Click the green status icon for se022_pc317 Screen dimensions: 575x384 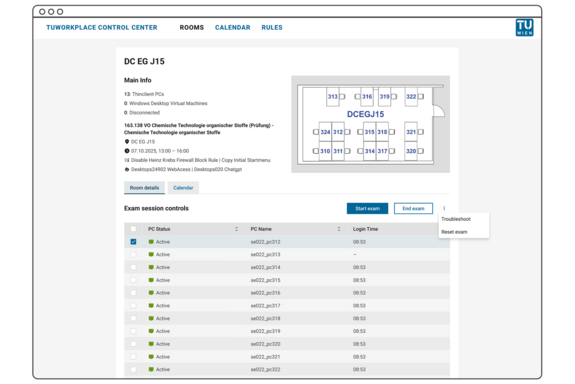151,306
